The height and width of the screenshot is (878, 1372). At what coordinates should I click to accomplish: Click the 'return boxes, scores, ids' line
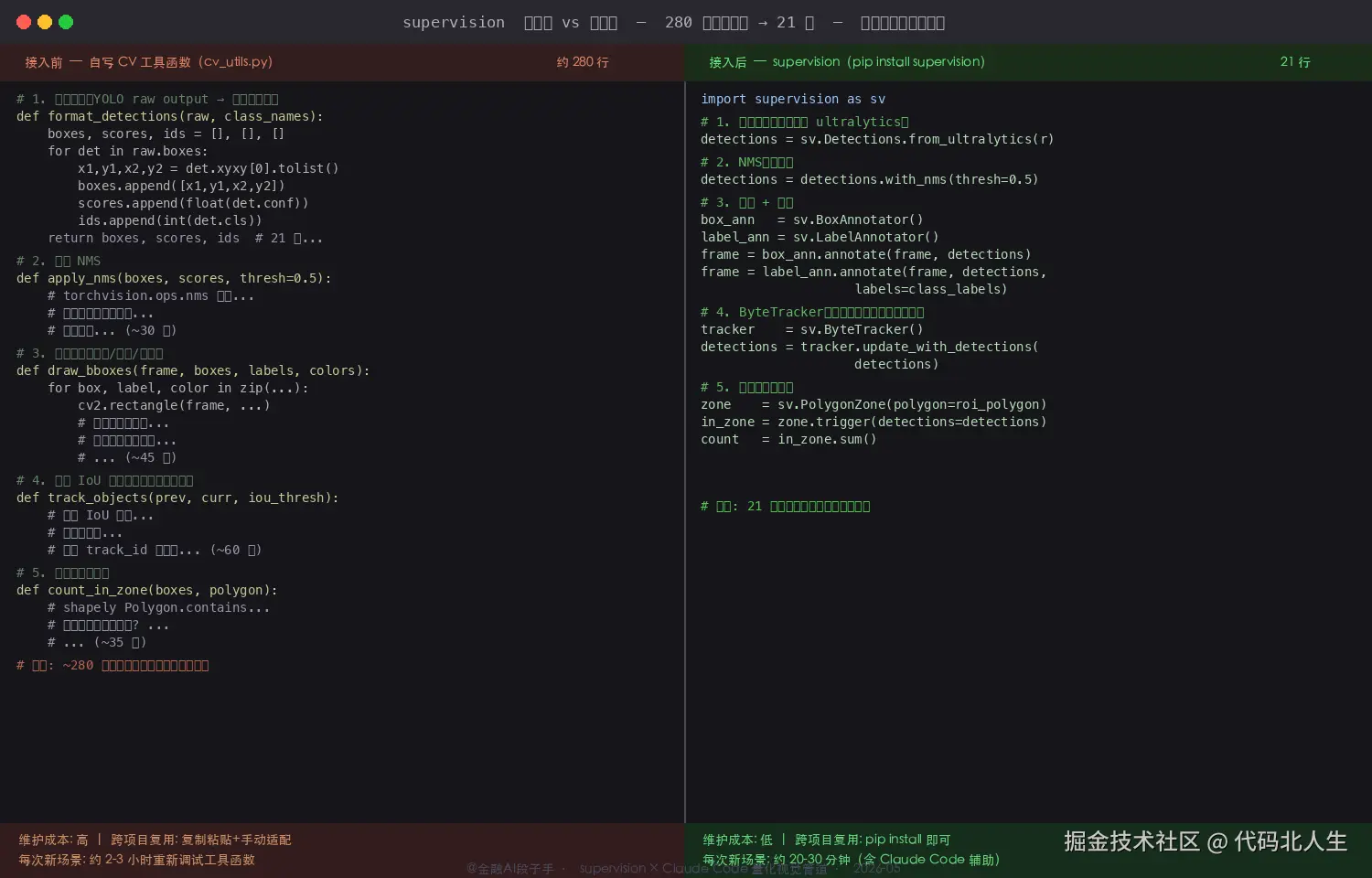(144, 238)
